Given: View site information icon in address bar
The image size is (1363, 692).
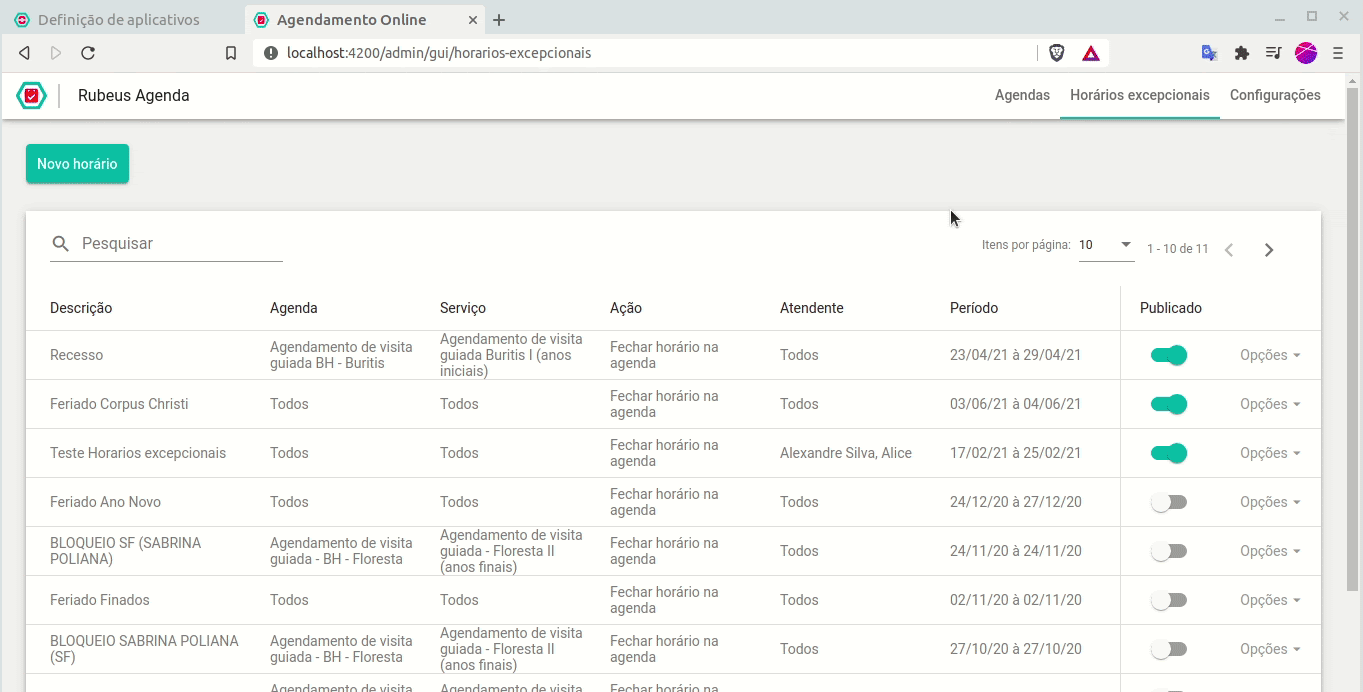Looking at the screenshot, I should tap(271, 53).
